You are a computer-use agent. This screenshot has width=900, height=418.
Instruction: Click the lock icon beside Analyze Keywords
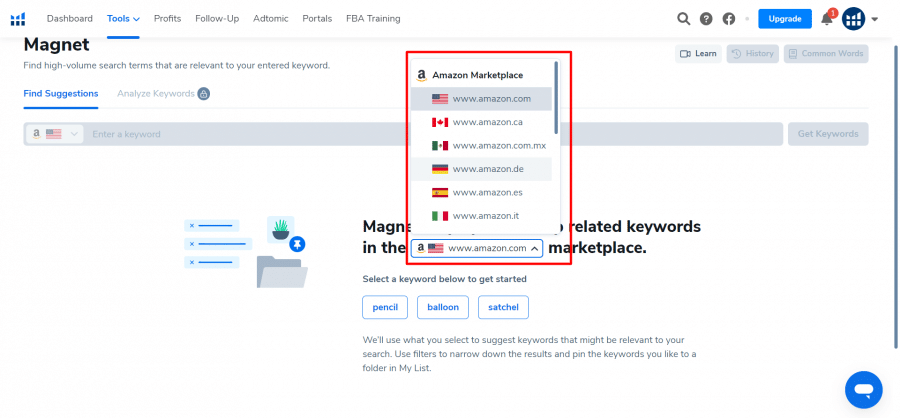pos(204,94)
